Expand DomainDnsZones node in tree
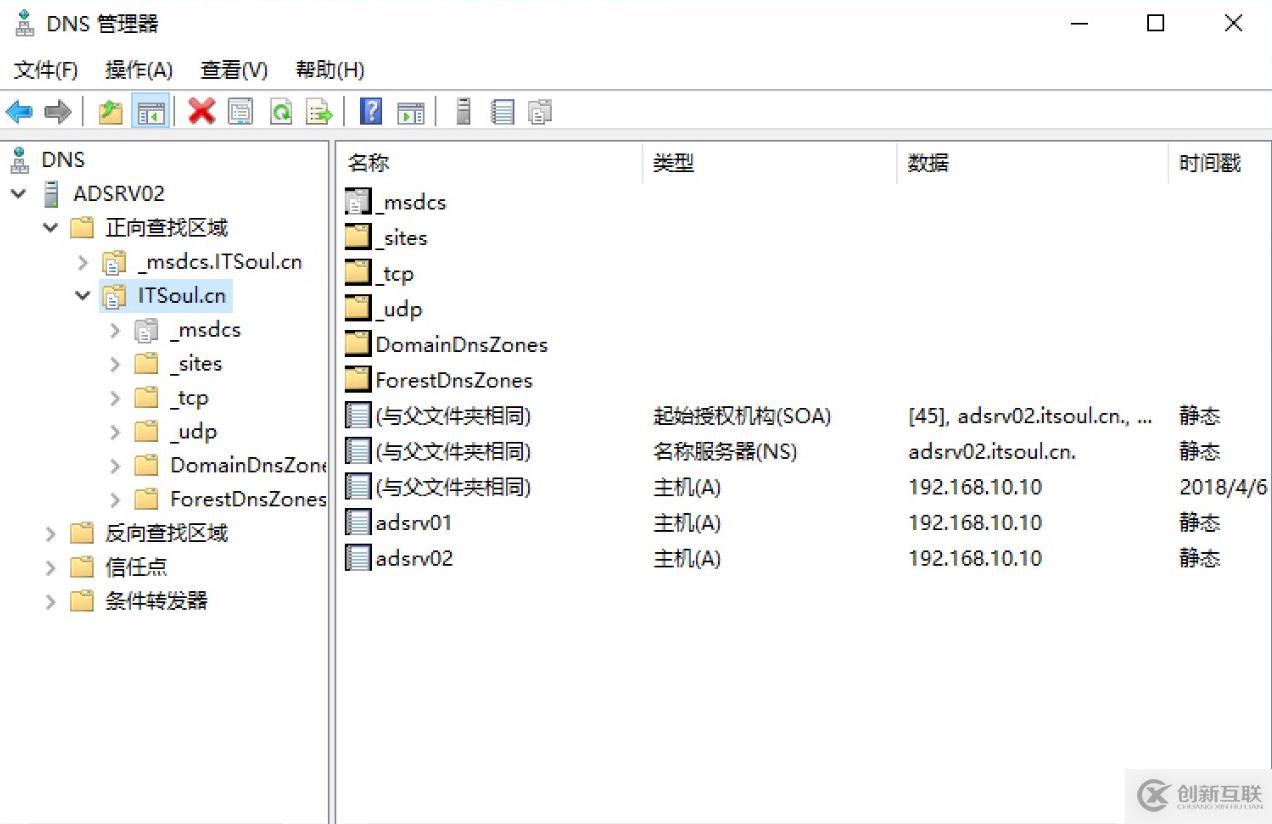 (x=115, y=466)
